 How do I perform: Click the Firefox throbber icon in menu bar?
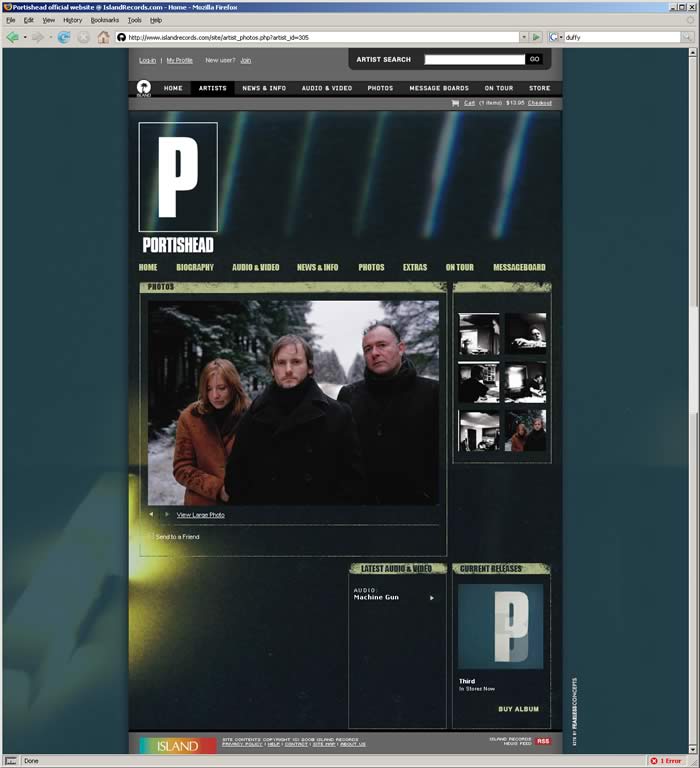[x=690, y=20]
